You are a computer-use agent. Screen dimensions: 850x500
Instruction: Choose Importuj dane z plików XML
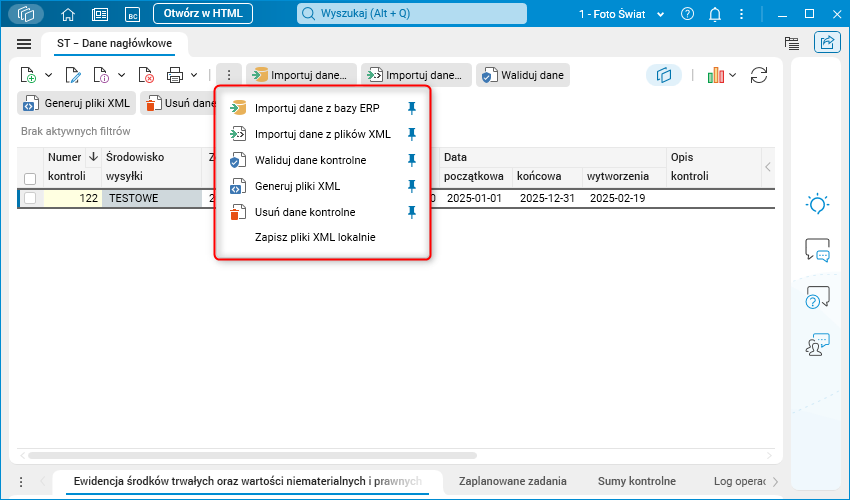click(x=323, y=134)
